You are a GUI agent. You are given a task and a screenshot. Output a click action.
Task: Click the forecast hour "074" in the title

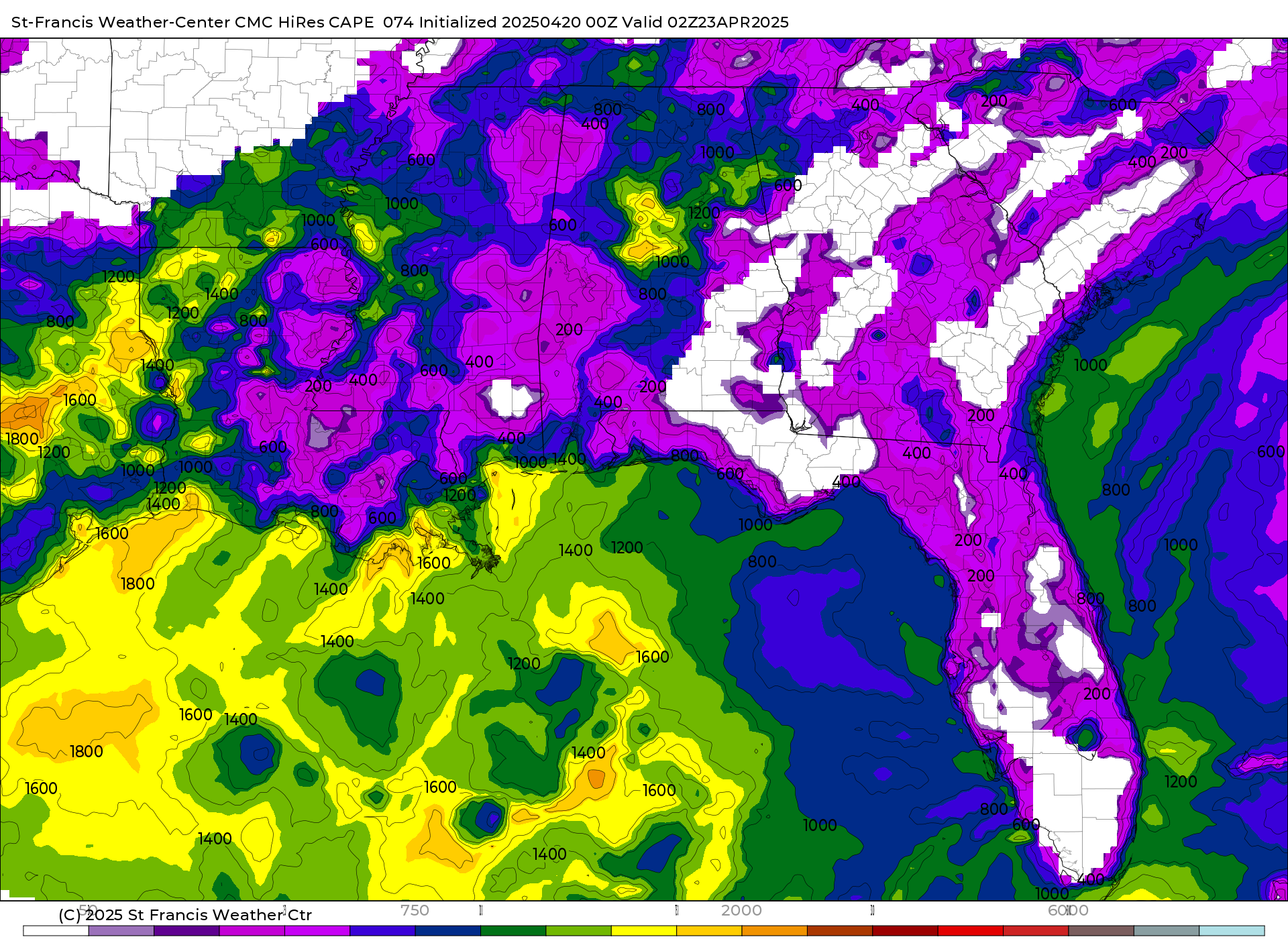click(398, 22)
